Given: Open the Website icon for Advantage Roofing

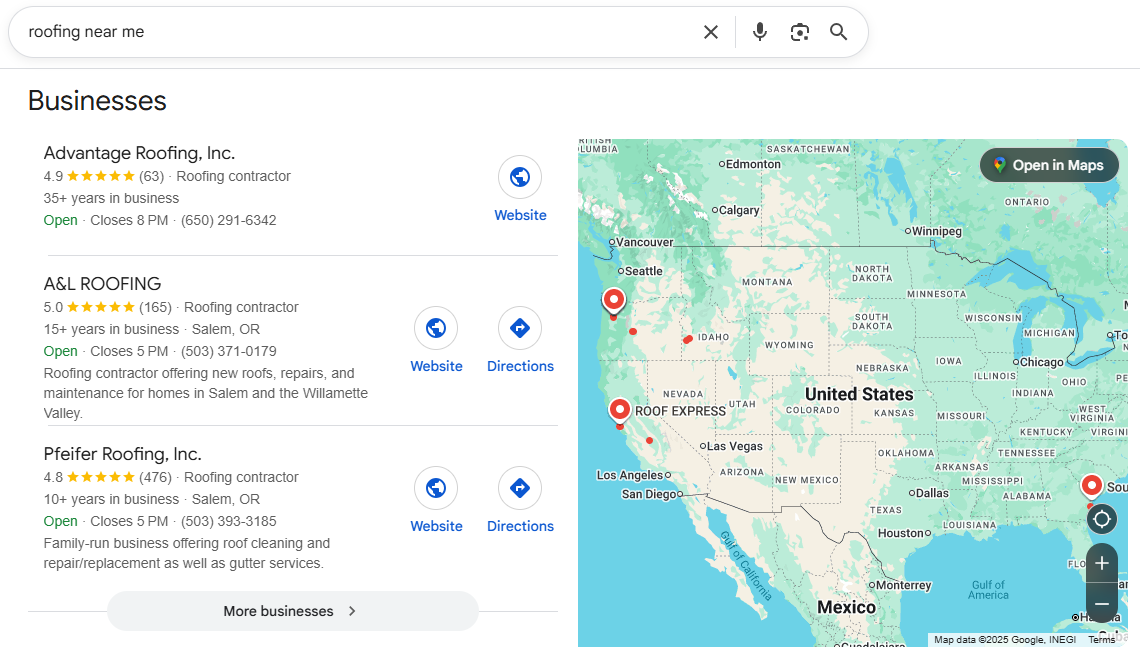Looking at the screenshot, I should (519, 176).
